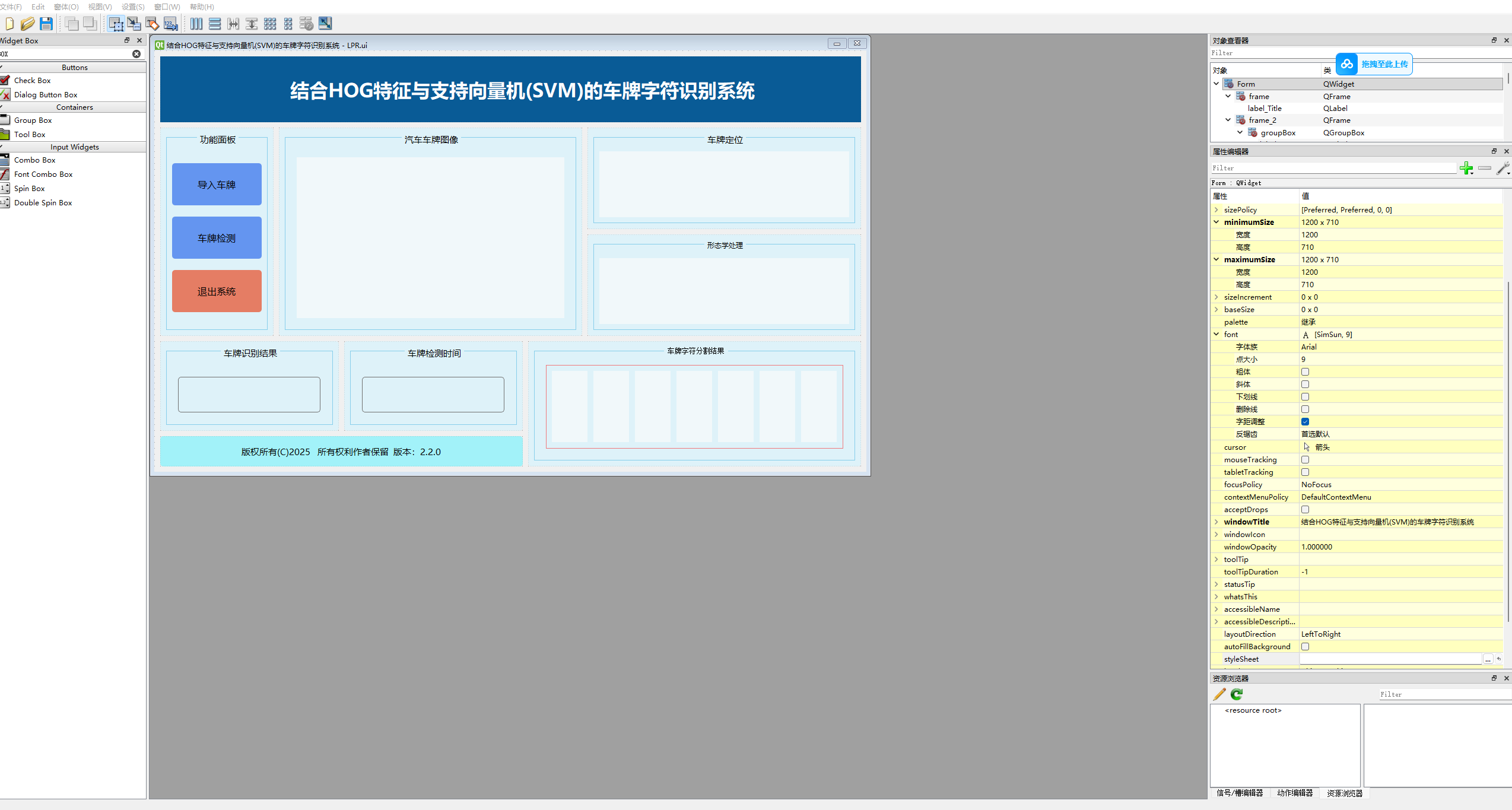Toggle the 粗体 bold checkbox
This screenshot has width=1512, height=810.
coord(1305,372)
